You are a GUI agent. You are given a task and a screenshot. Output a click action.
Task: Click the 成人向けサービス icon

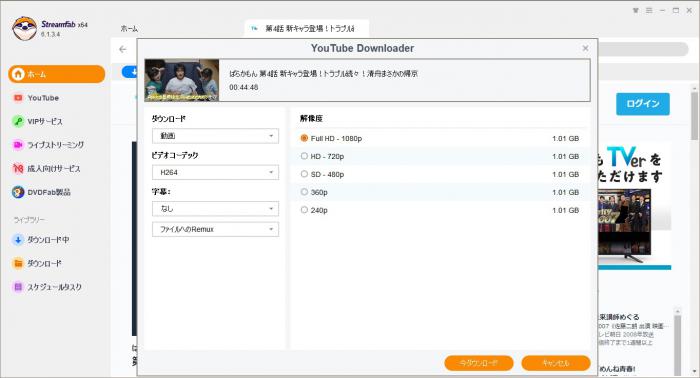pos(18,168)
